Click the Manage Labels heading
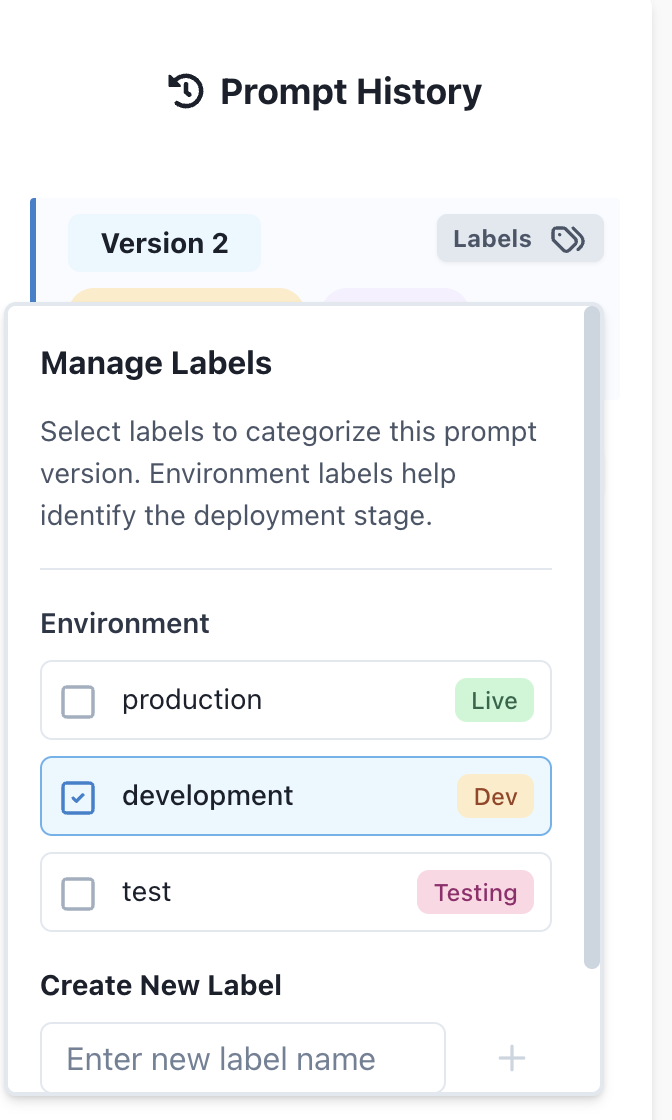The image size is (672, 1120). tap(156, 363)
